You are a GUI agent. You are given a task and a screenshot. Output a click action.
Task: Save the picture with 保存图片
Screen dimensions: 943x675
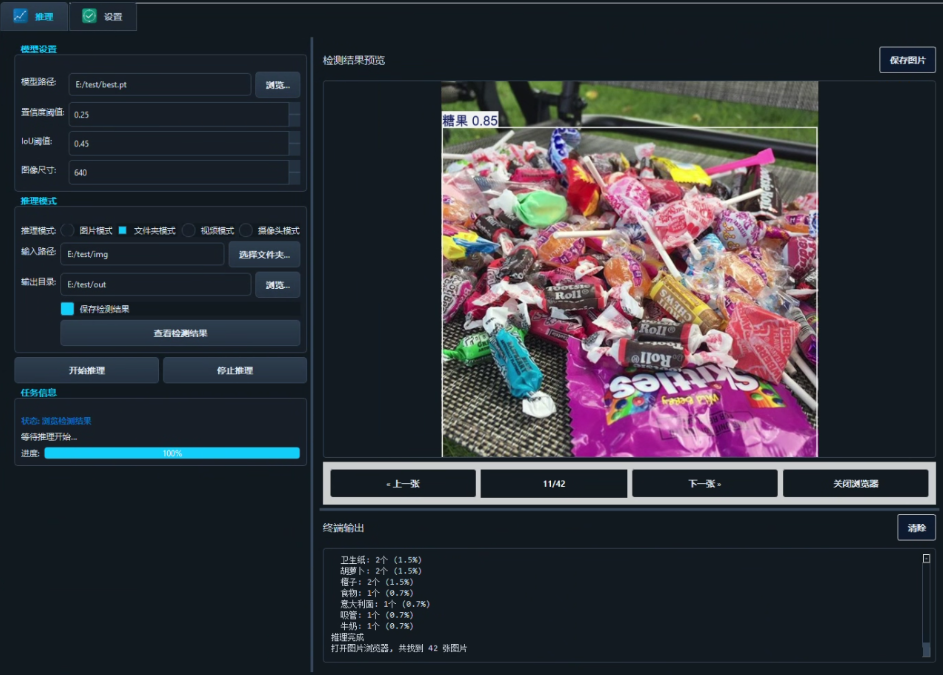[x=907, y=60]
